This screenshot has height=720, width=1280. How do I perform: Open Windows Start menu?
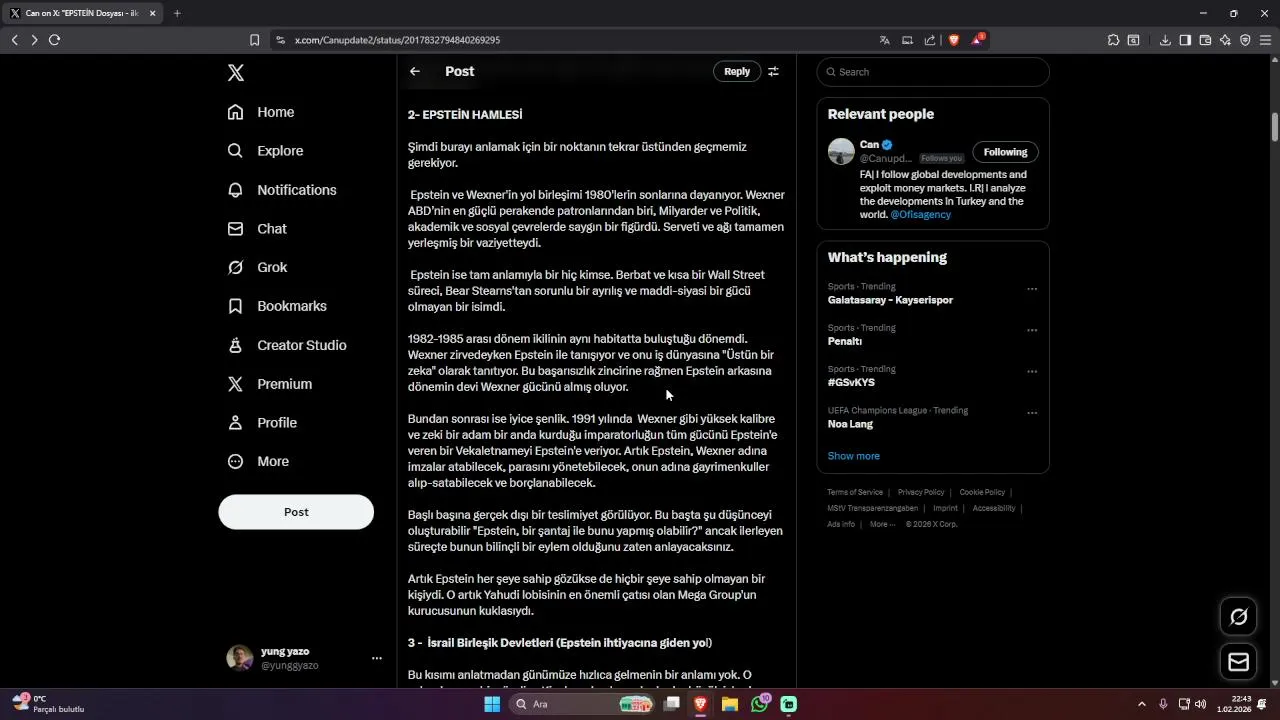(x=492, y=704)
